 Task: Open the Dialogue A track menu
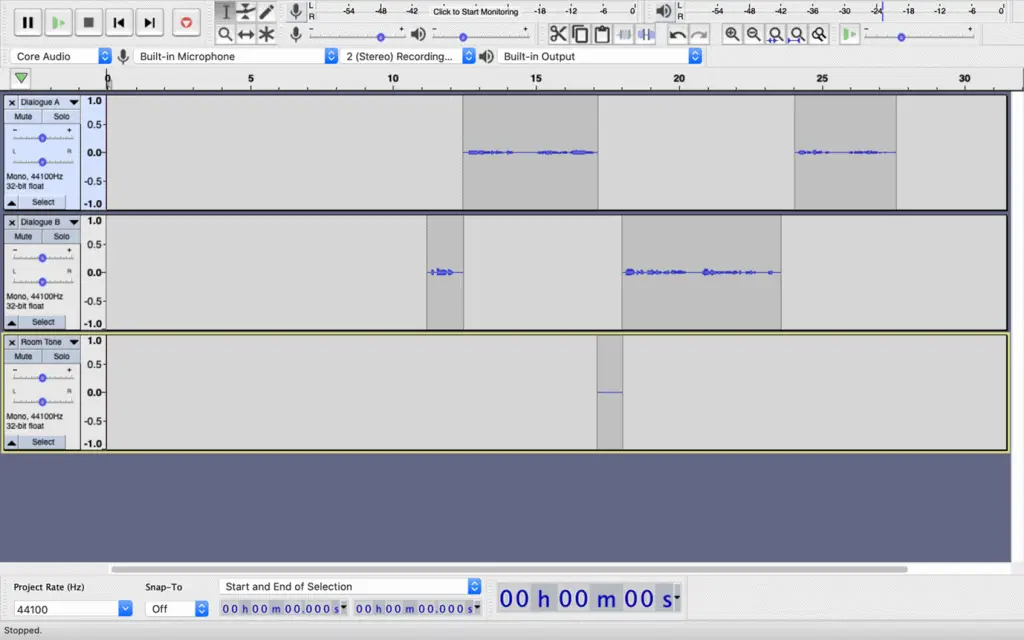49,103
